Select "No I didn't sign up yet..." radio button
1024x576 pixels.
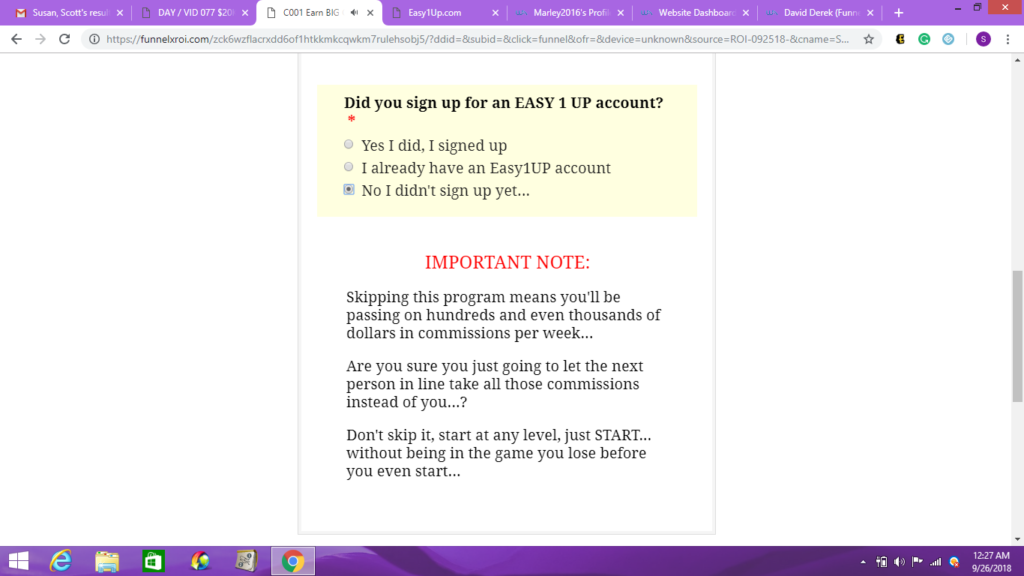pyautogui.click(x=349, y=189)
